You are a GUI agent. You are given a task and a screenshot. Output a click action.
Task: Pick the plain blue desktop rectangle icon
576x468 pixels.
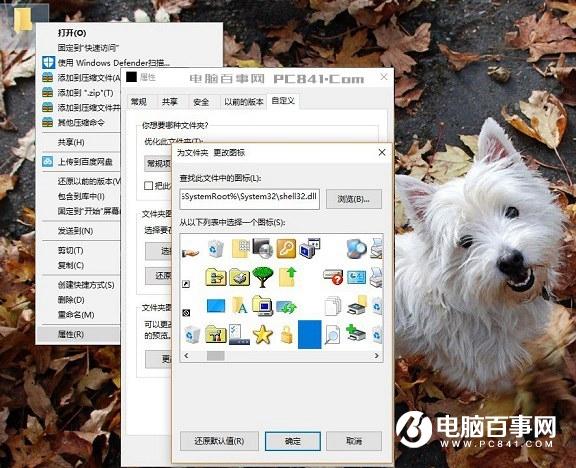coord(216,306)
